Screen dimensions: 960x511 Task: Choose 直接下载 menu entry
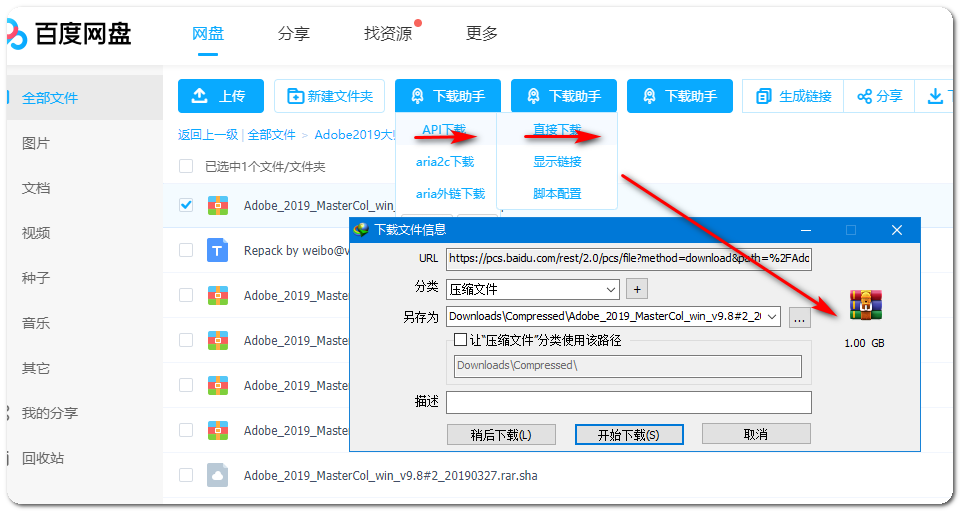point(557,130)
